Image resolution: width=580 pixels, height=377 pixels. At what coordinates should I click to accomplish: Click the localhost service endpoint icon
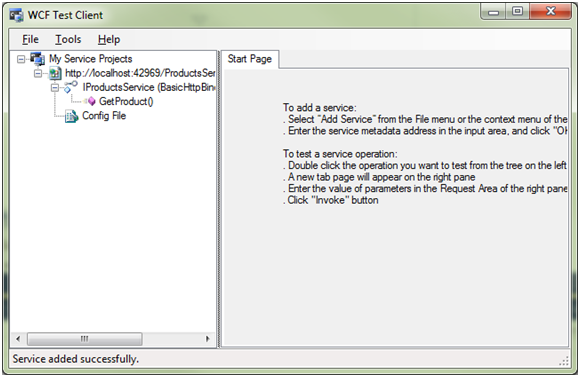click(55, 73)
